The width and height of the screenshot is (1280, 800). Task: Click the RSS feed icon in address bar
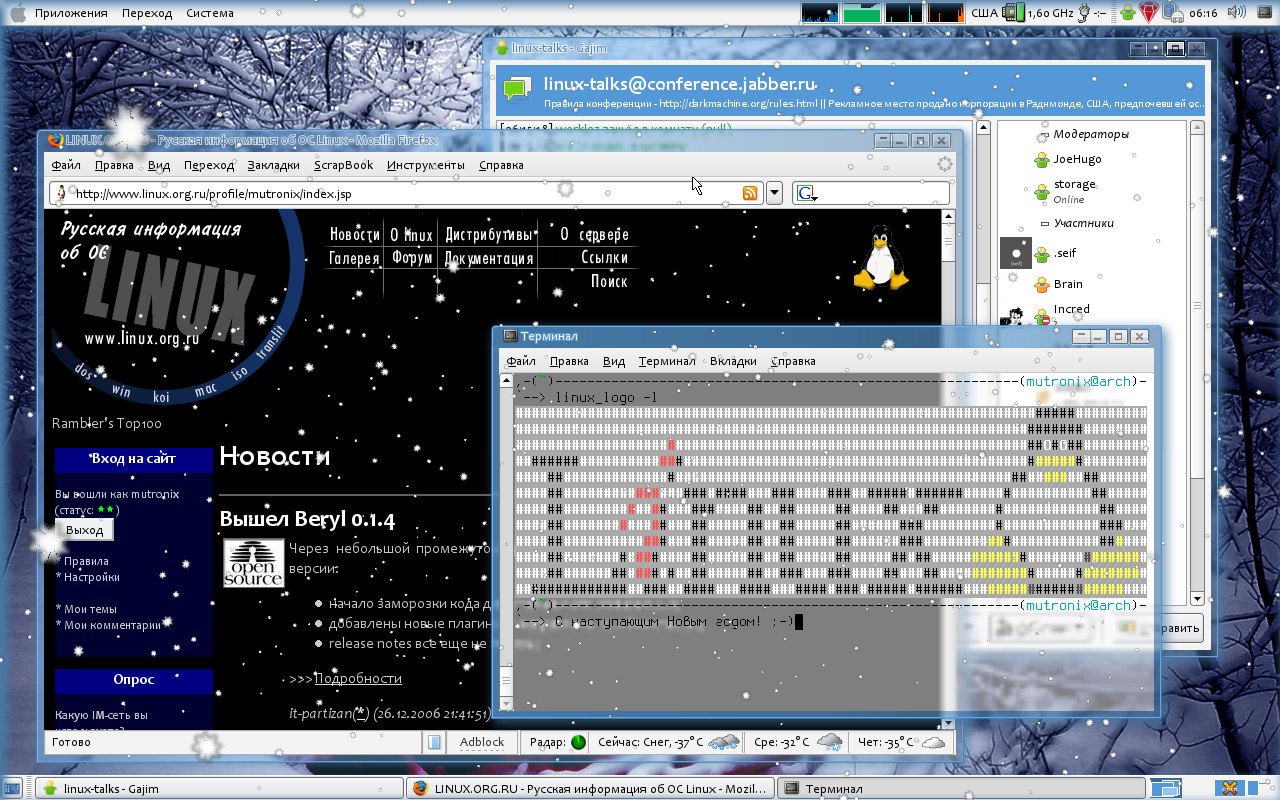point(750,194)
